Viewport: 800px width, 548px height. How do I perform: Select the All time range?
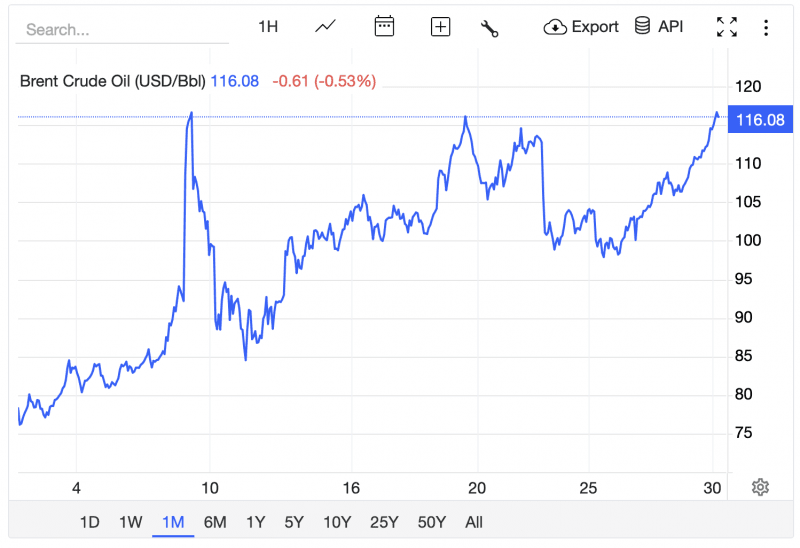pyautogui.click(x=473, y=522)
